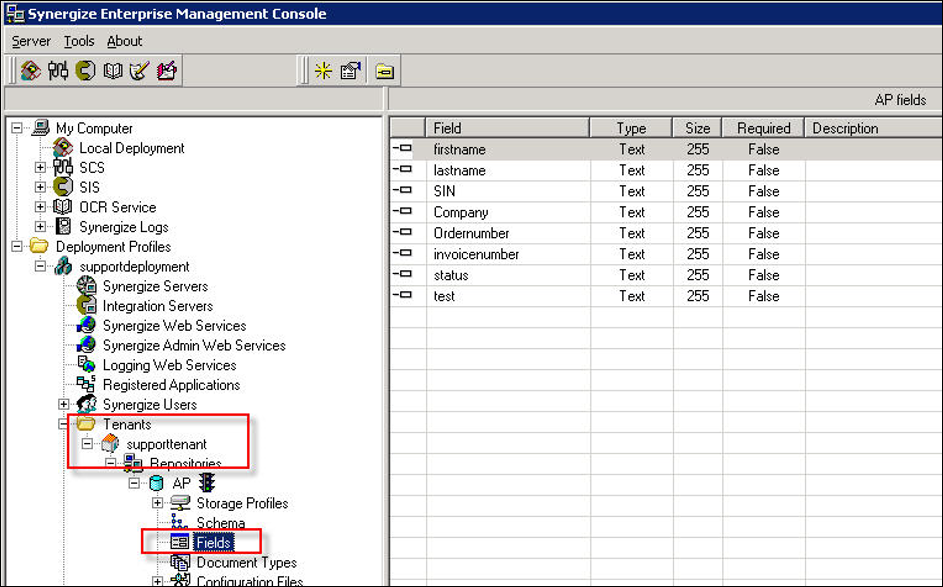The image size is (943, 587).
Task: Click the traffic light icon beside AP
Action: pyautogui.click(x=207, y=482)
